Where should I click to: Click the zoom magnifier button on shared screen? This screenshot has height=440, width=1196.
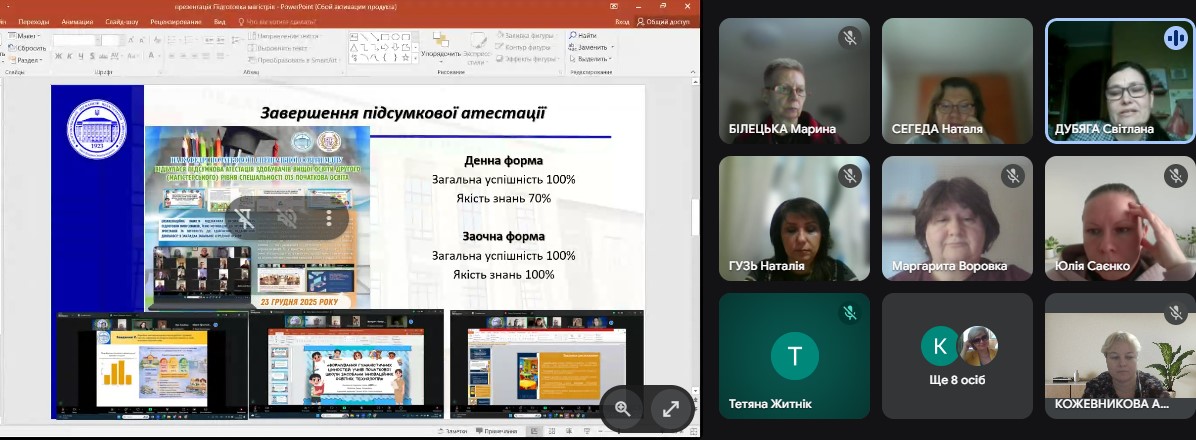[x=623, y=408]
